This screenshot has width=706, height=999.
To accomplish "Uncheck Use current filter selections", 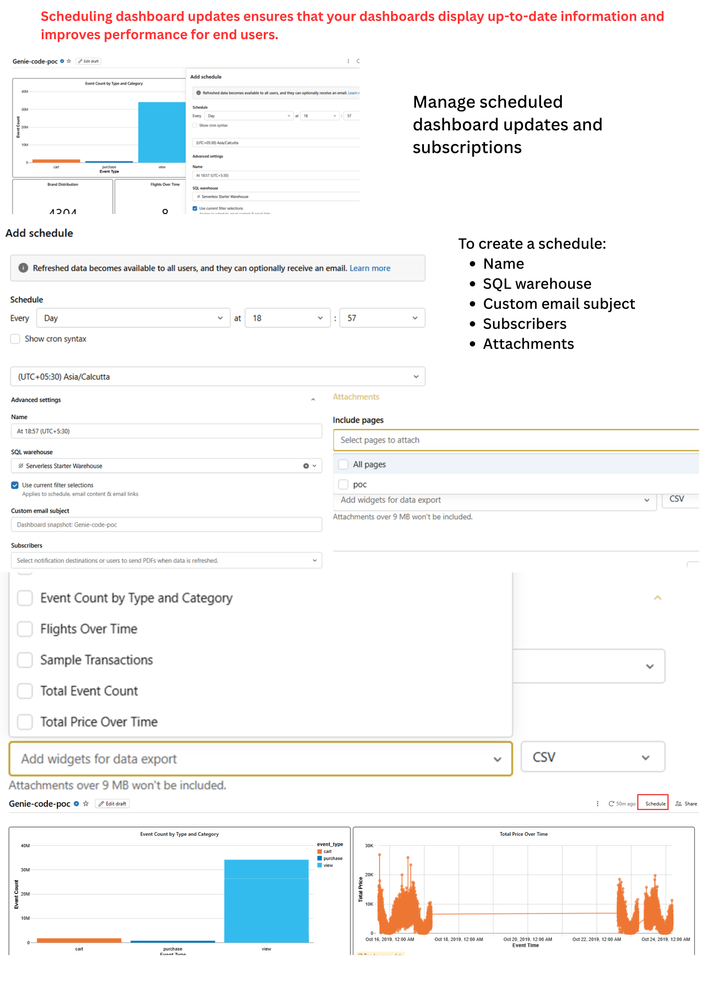I will 15,485.
